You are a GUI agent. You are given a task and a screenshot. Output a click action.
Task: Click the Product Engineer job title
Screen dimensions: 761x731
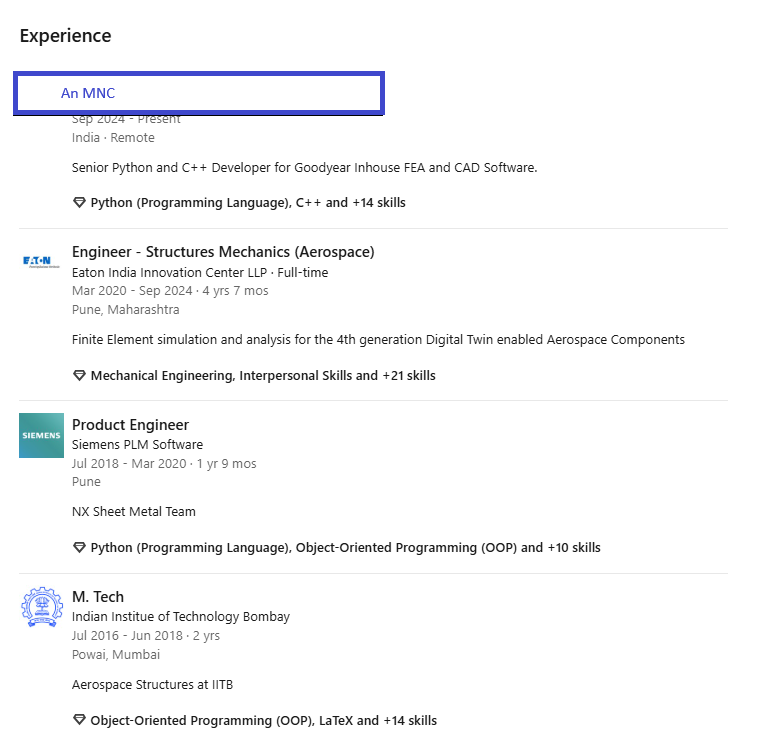click(130, 425)
